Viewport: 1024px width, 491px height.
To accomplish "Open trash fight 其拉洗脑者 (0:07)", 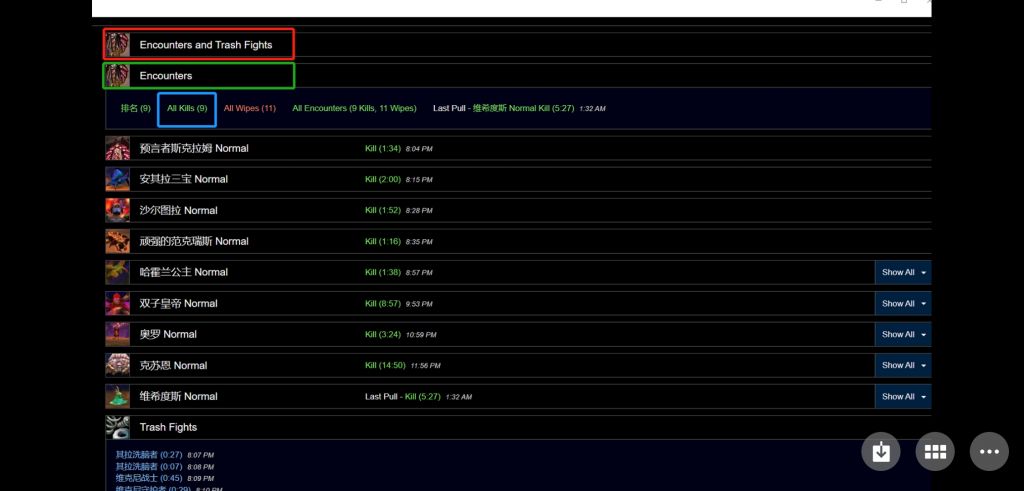I will click(x=149, y=466).
